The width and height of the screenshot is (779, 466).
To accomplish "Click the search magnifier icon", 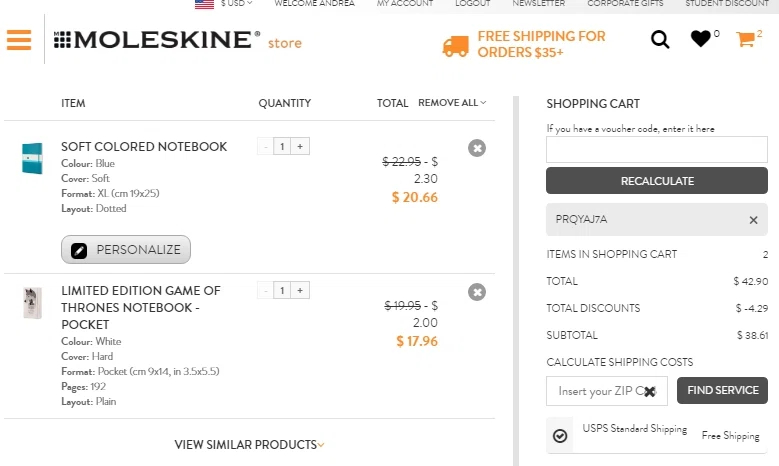I will (x=660, y=39).
